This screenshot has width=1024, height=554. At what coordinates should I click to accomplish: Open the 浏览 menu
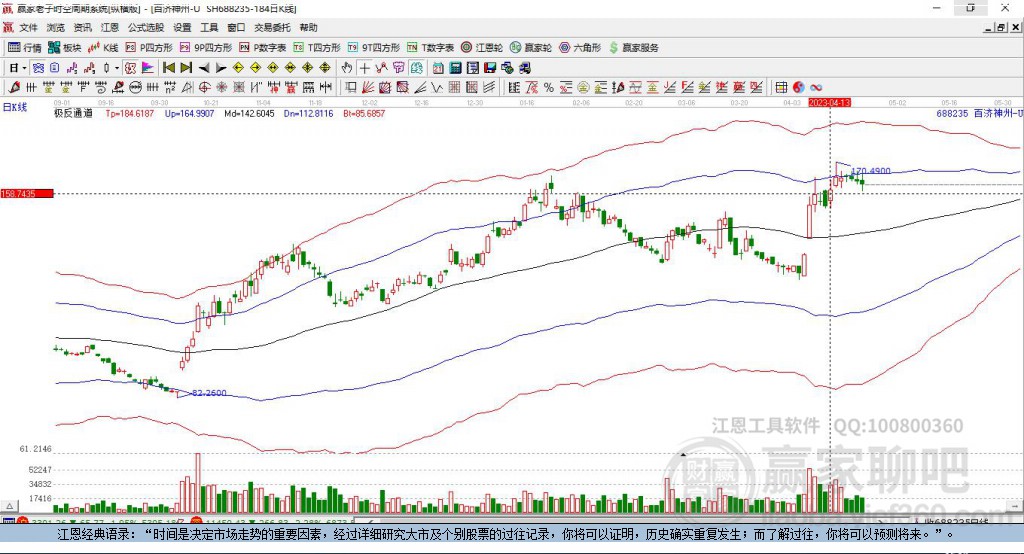[56, 27]
